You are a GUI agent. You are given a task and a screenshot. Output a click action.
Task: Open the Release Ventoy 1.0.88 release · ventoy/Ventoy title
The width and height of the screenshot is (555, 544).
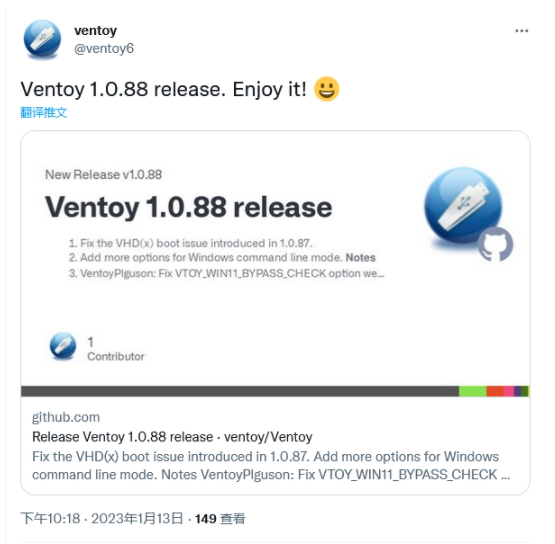point(172,437)
